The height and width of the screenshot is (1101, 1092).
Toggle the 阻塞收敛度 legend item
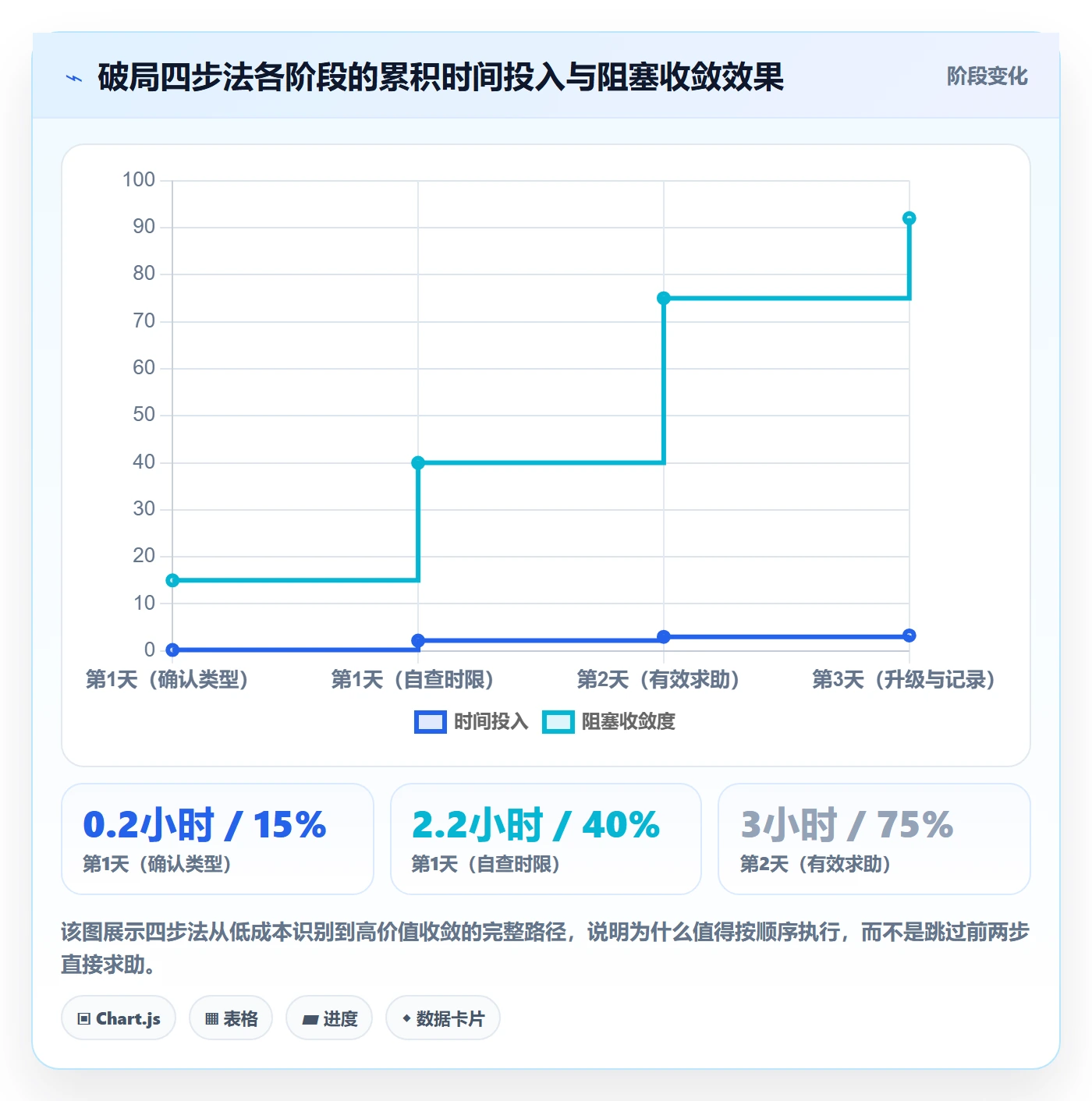click(x=609, y=722)
